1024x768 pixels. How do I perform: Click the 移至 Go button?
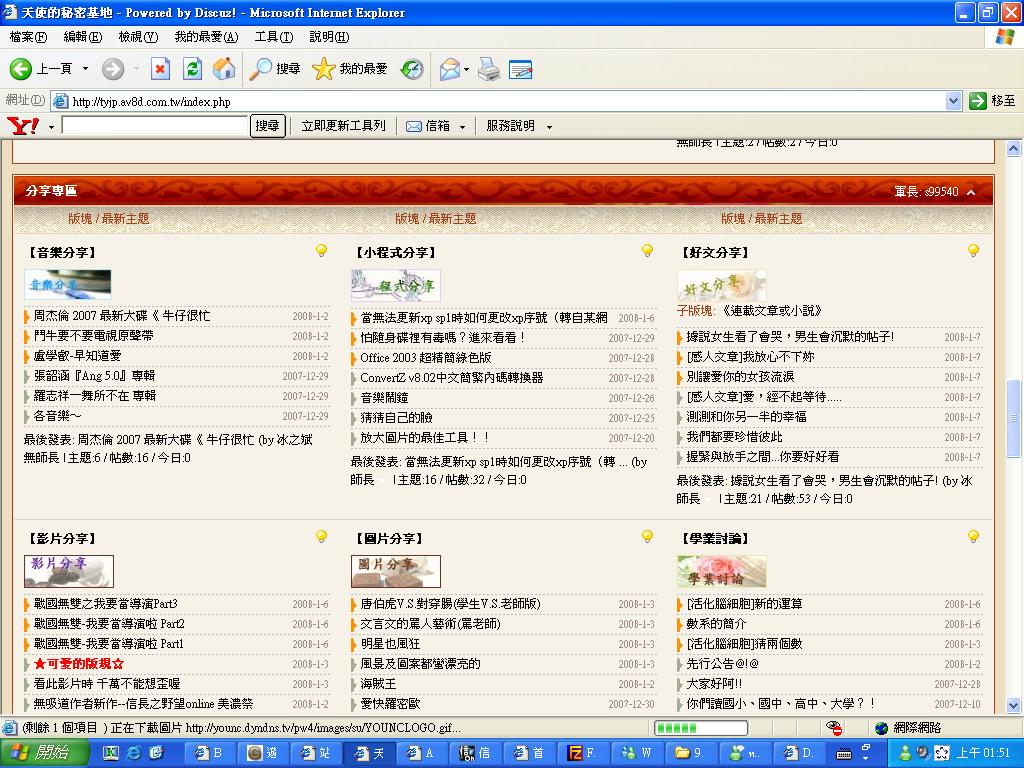(x=993, y=101)
